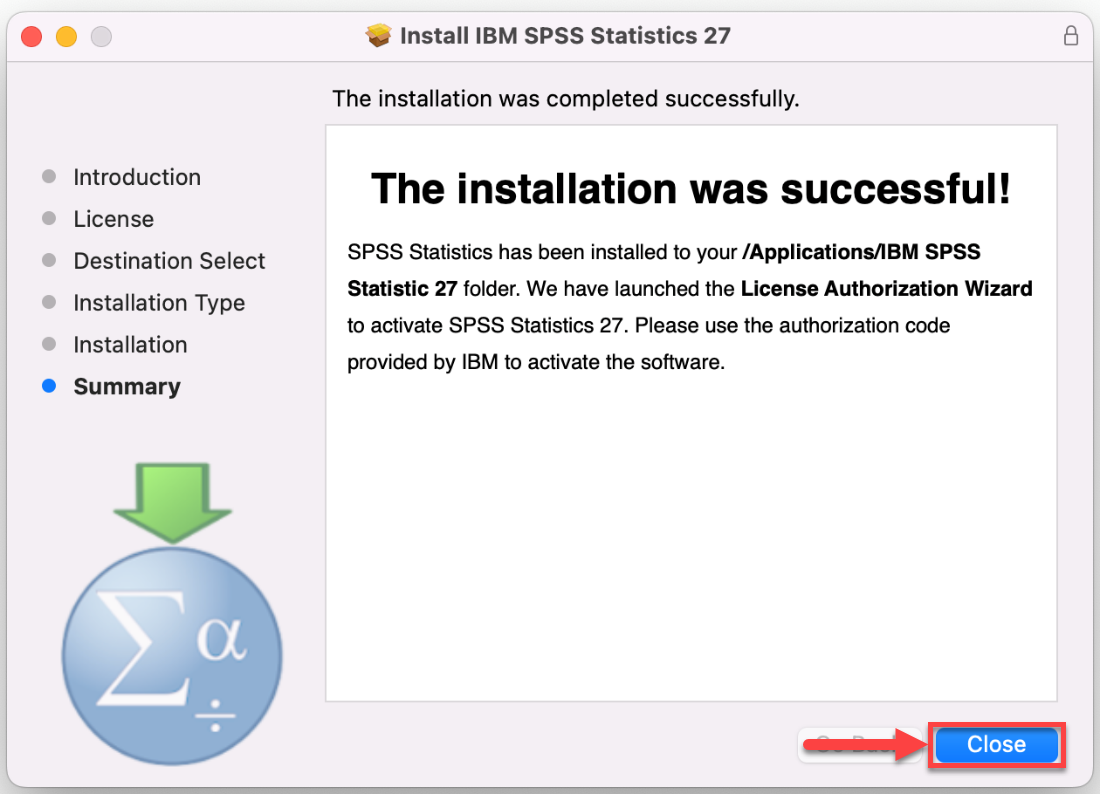The image size is (1100, 794).
Task: Select the License step in sidebar
Action: click(114, 219)
